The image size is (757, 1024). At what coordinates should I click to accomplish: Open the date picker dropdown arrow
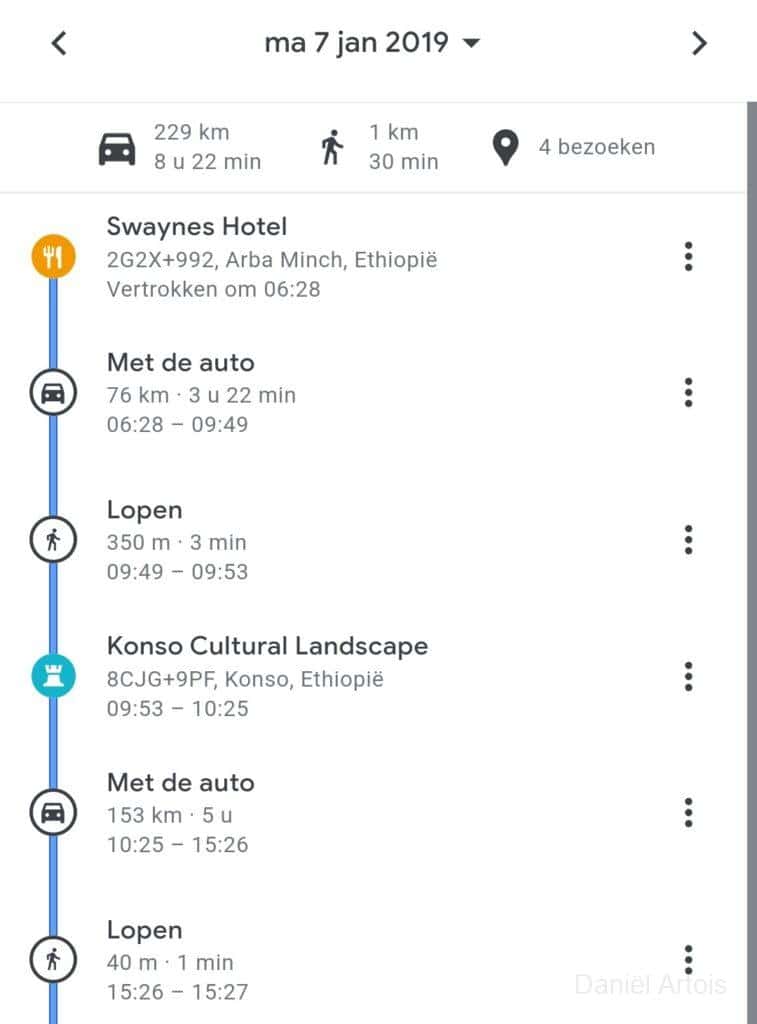[472, 43]
